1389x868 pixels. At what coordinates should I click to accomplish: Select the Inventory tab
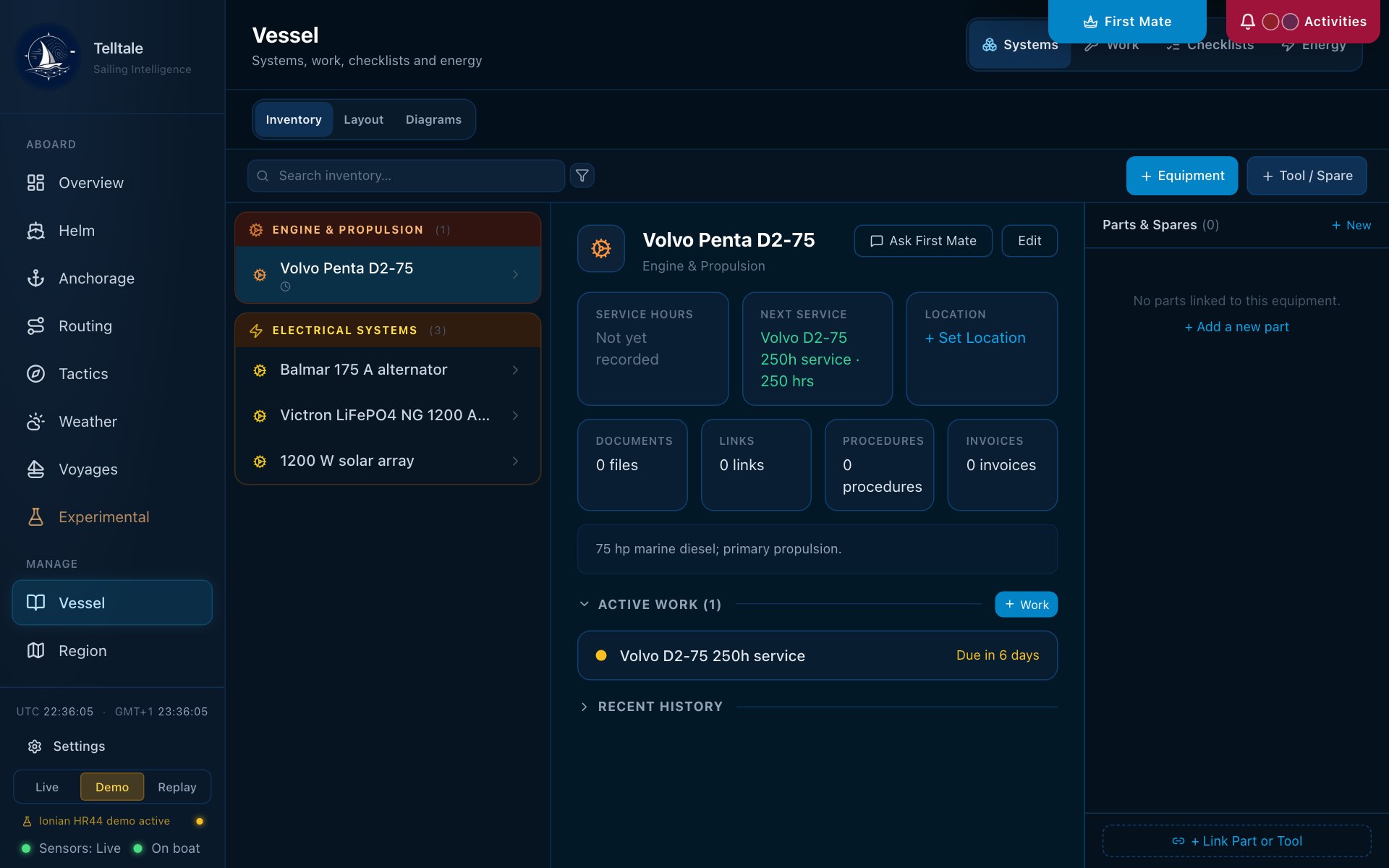click(293, 119)
